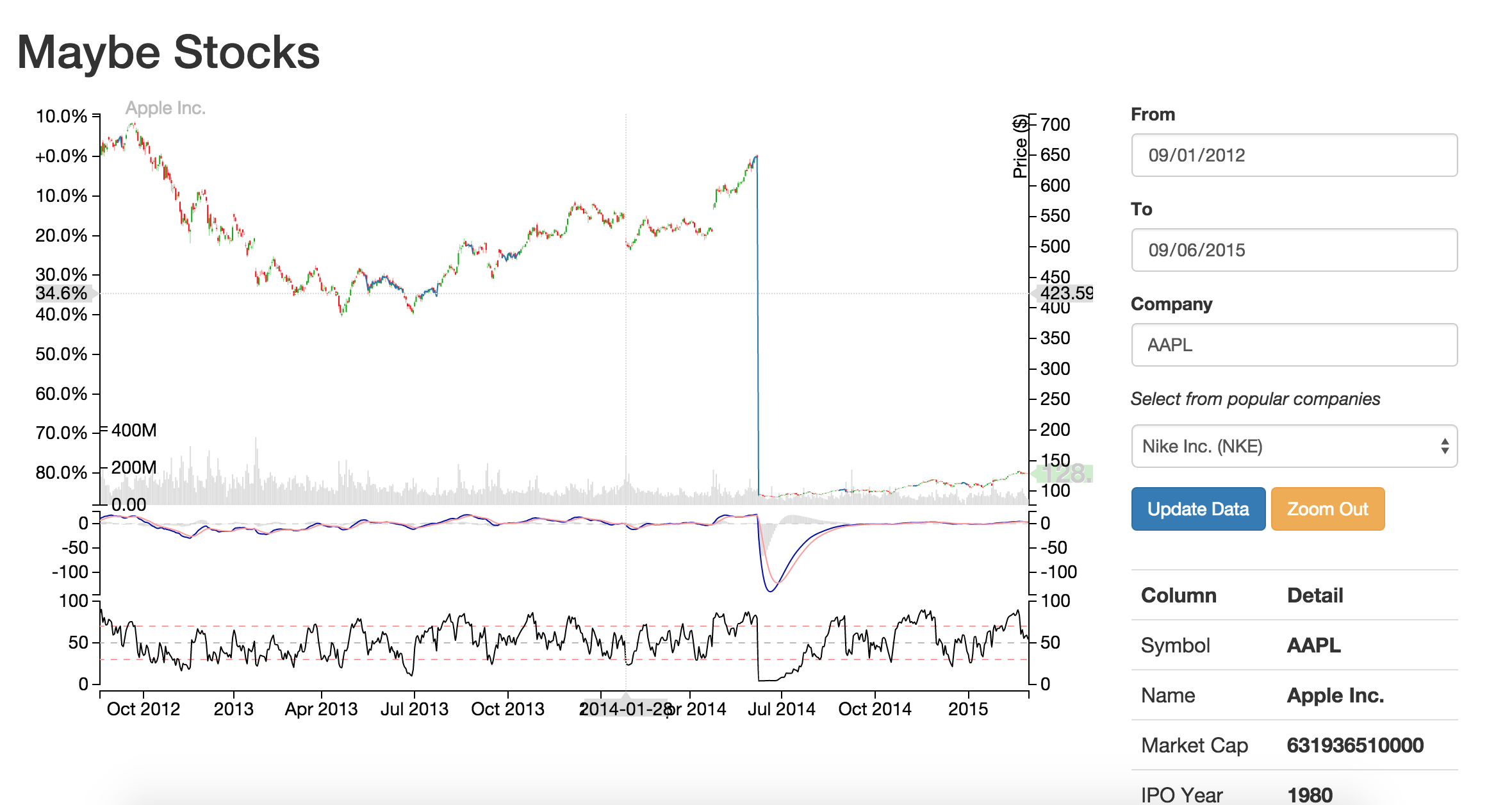Screen dimensions: 1512x805
Task: Focus the From date field
Action: coord(1294,155)
